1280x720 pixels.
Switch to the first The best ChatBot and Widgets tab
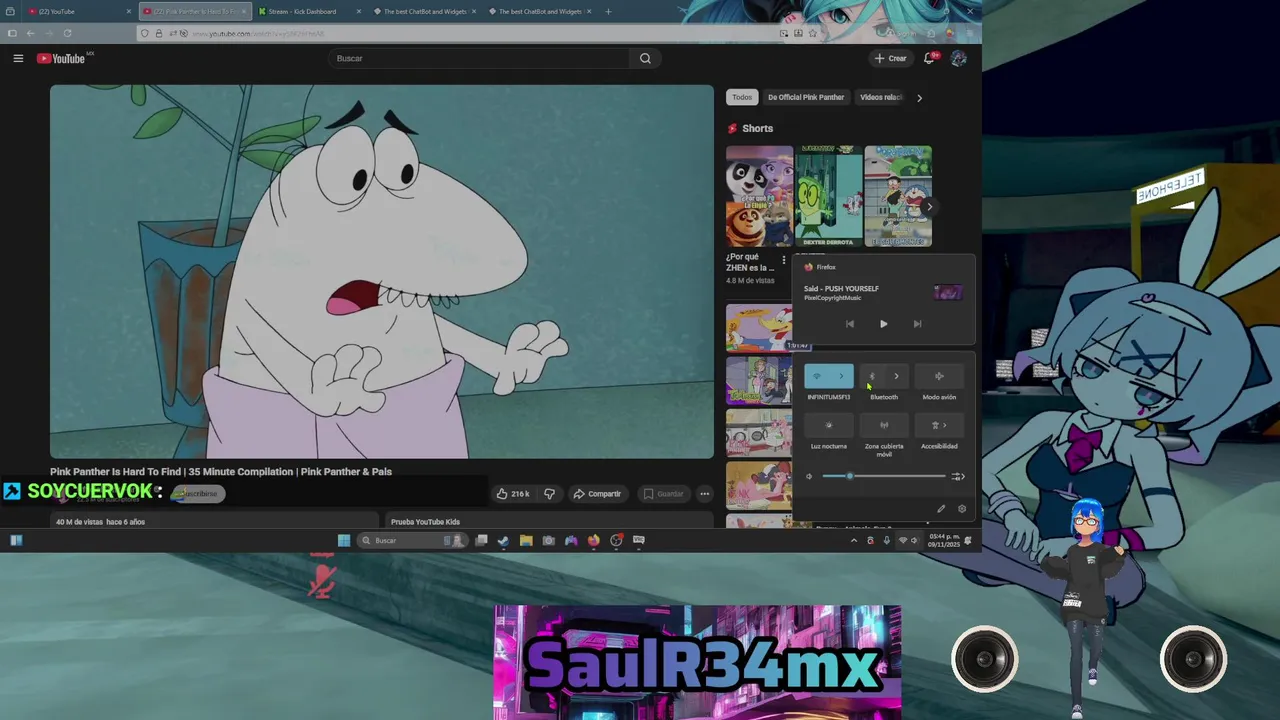coord(425,11)
